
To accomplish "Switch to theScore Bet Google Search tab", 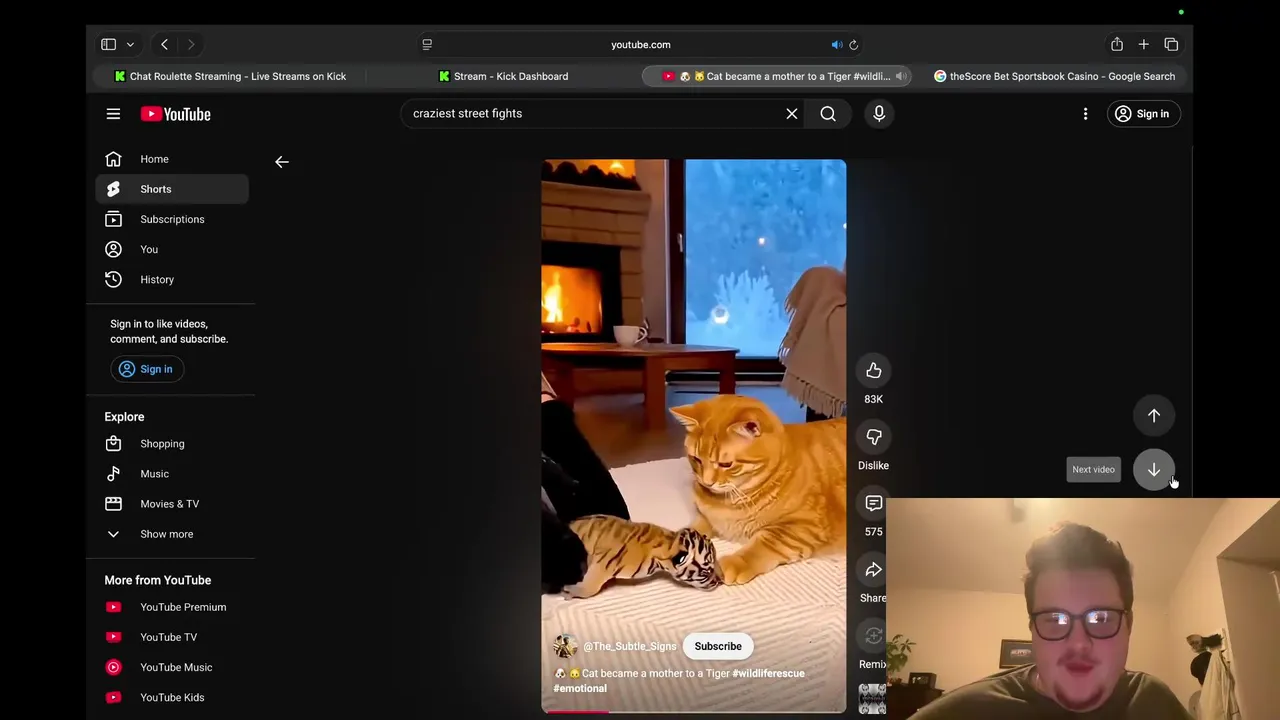I will coord(1053,76).
